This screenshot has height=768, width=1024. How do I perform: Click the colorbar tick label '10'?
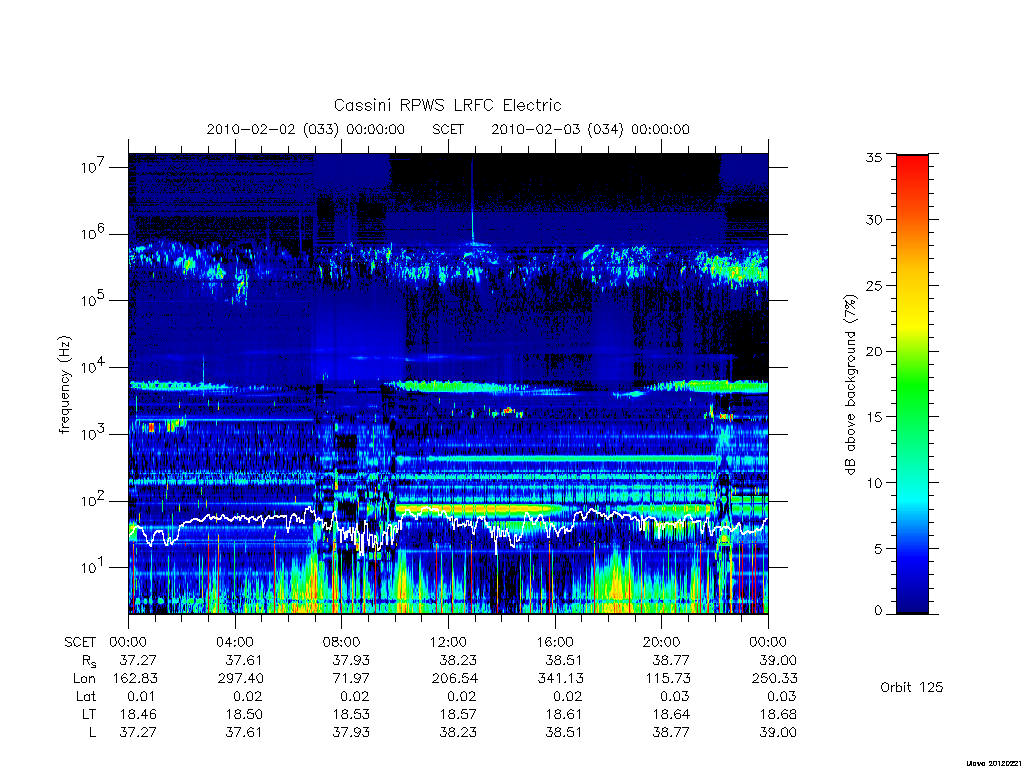click(x=874, y=483)
